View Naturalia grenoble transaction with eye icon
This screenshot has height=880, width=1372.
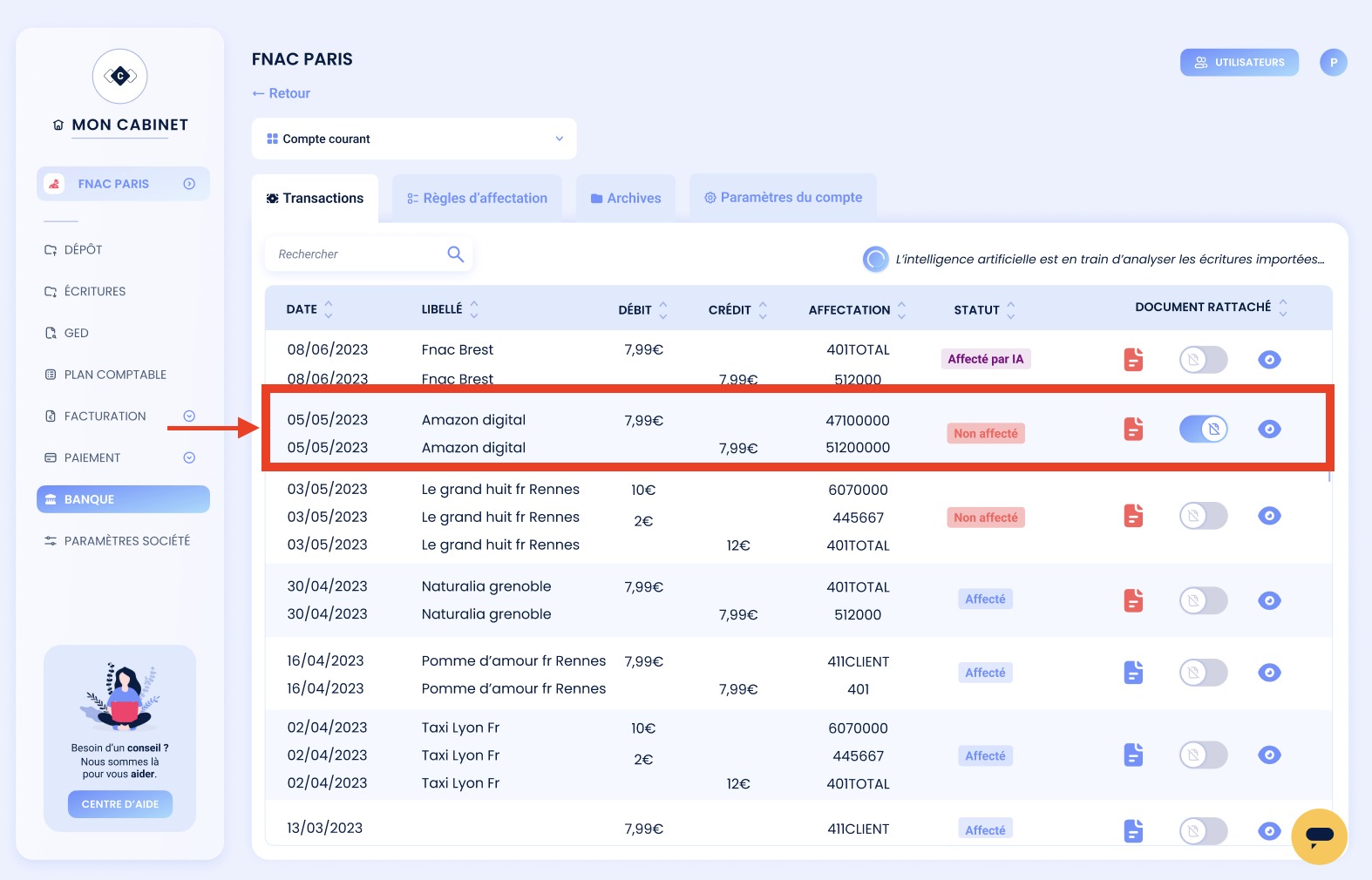click(1269, 600)
